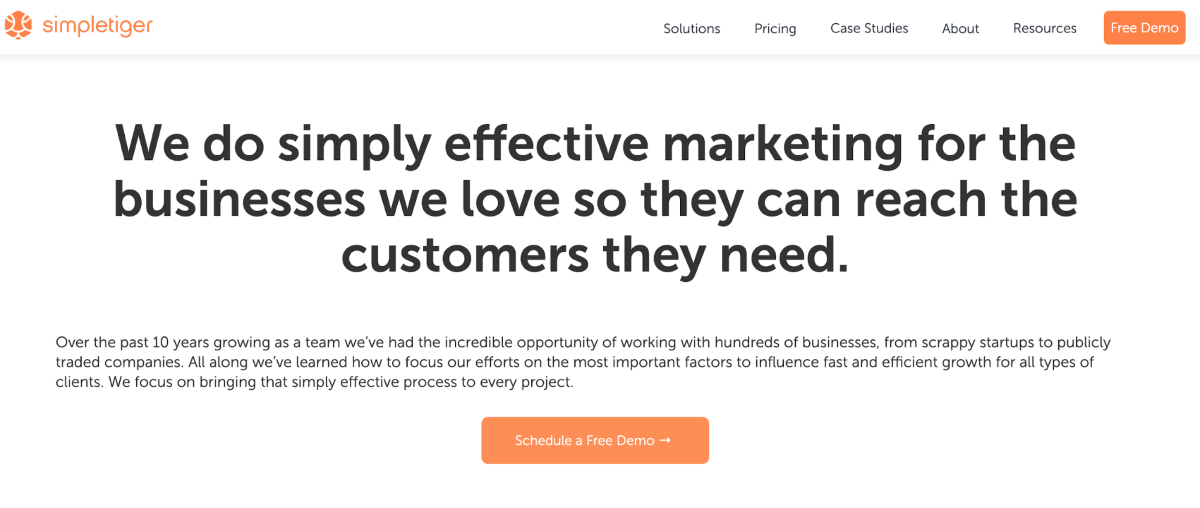Click the paragraph line starting 'traded companies'
The image size is (1200, 508).
(x=575, y=362)
